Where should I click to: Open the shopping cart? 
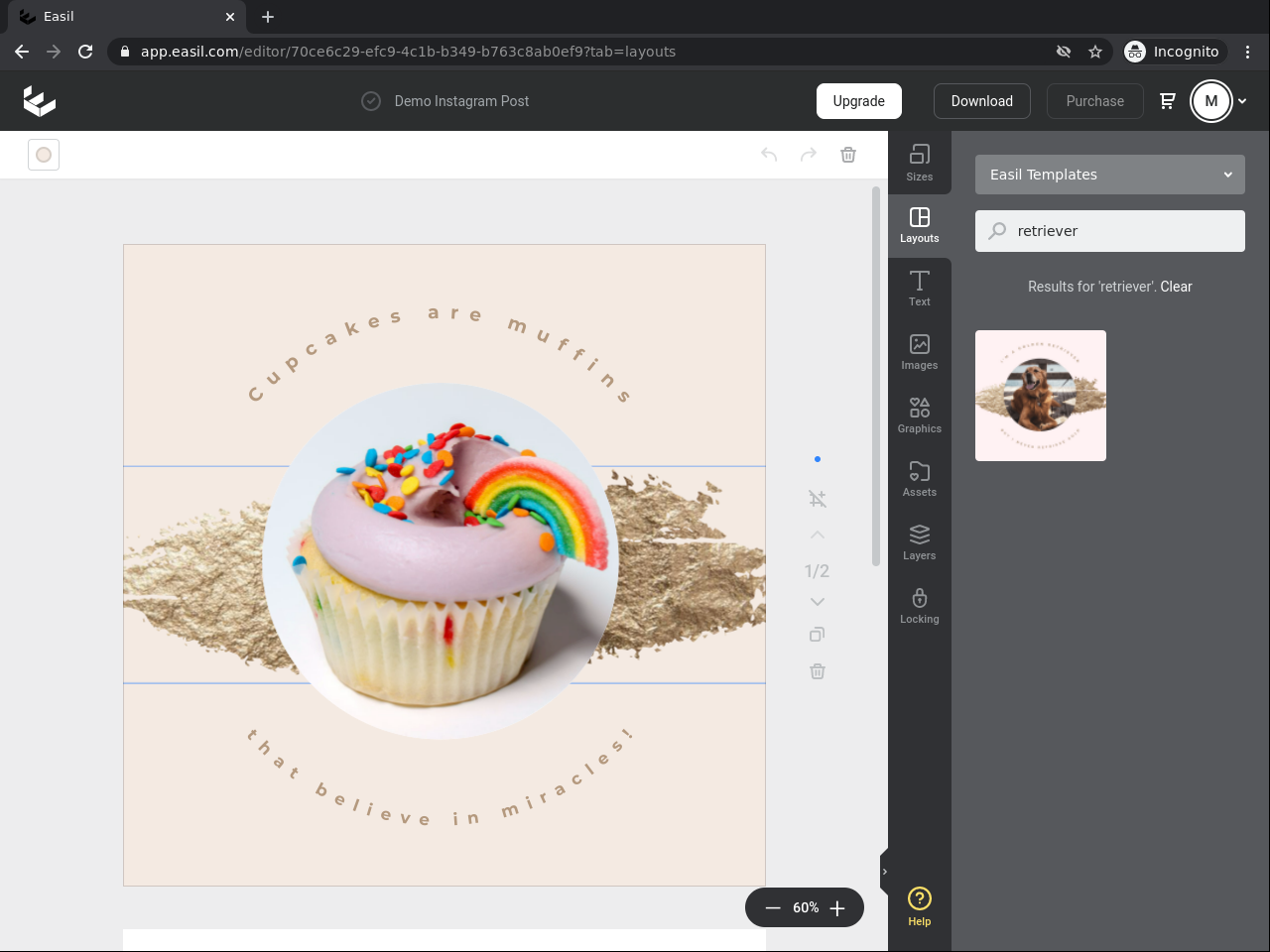[1168, 101]
